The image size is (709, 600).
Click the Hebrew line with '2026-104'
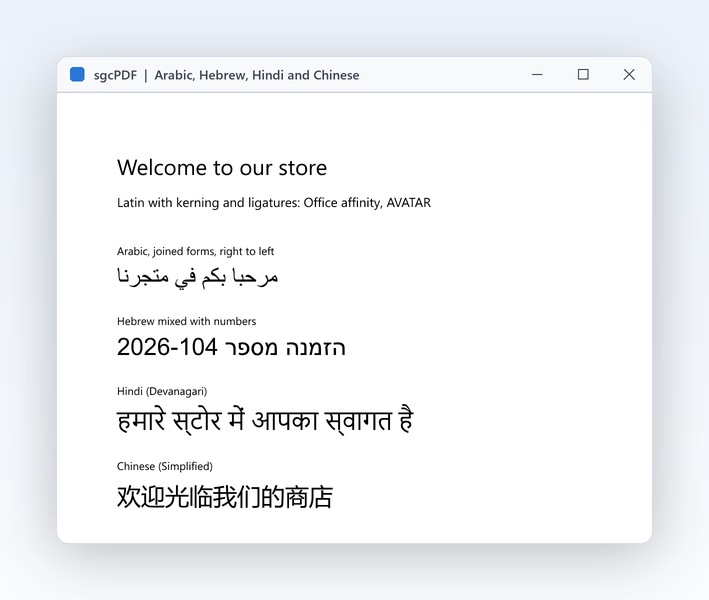[231, 347]
